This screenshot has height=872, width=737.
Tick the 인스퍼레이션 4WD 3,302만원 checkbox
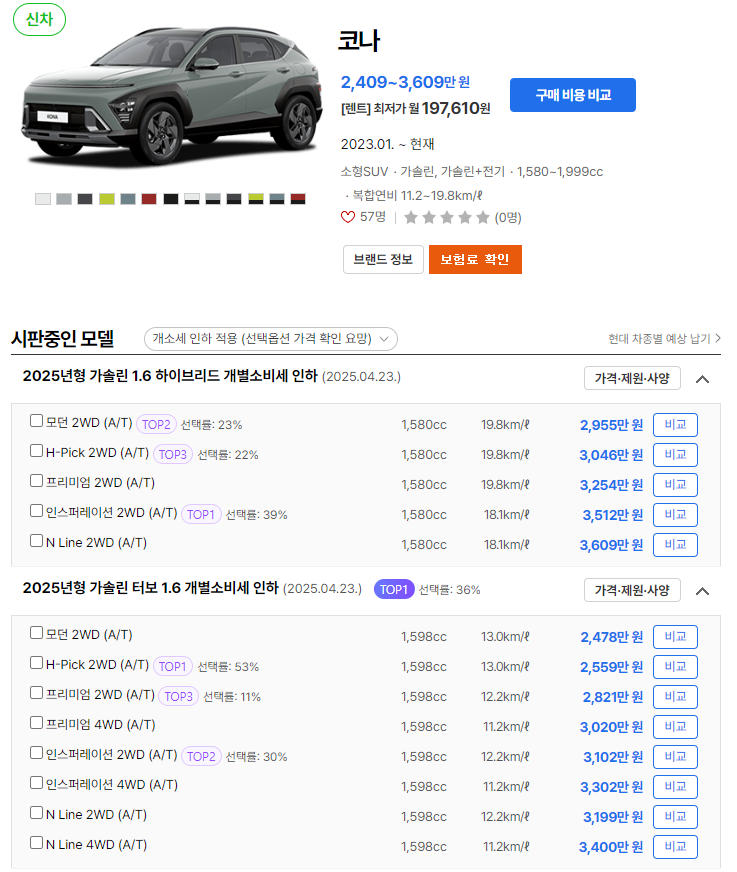pos(36,783)
